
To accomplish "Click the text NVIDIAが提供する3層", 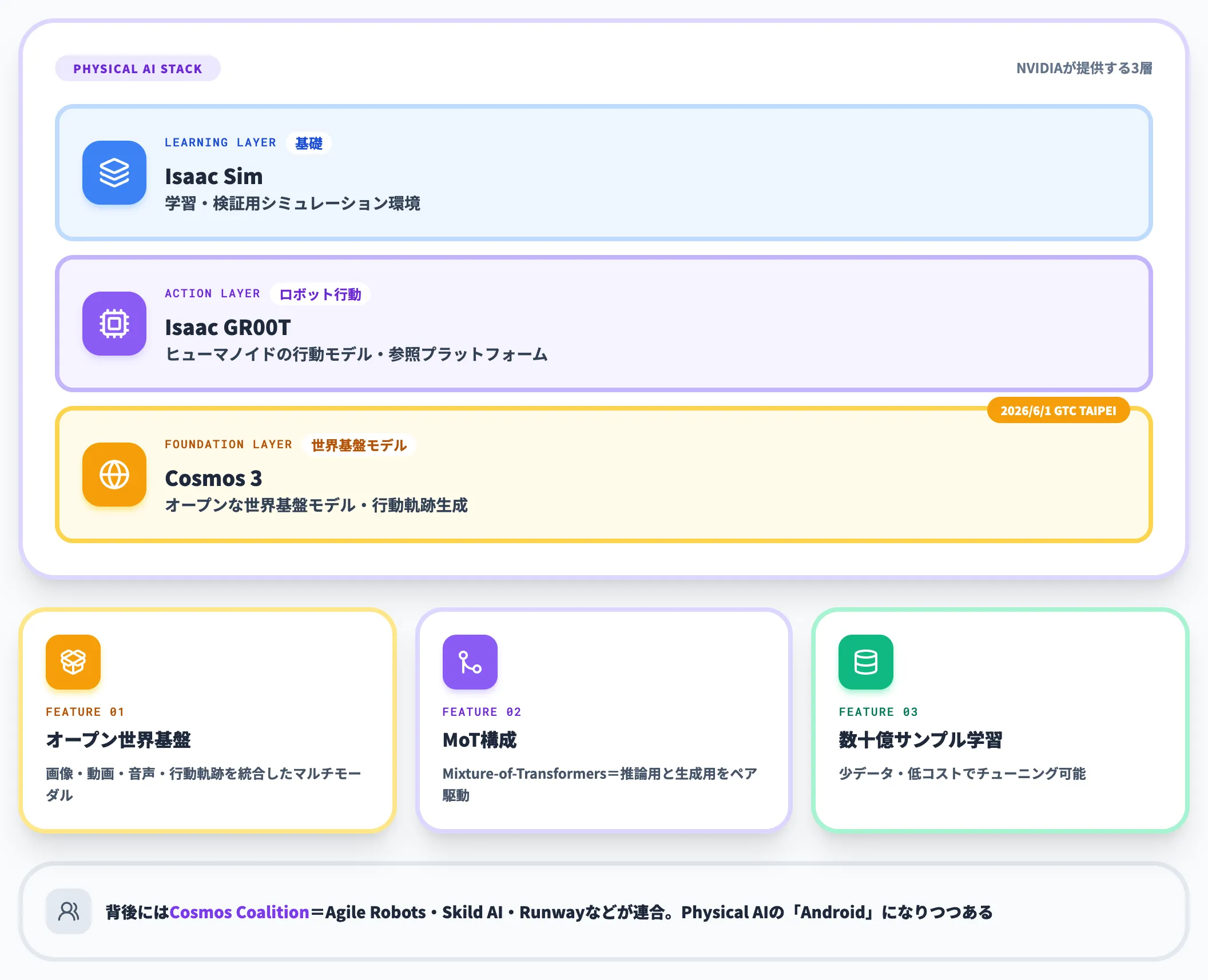I will pyautogui.click(x=1084, y=68).
